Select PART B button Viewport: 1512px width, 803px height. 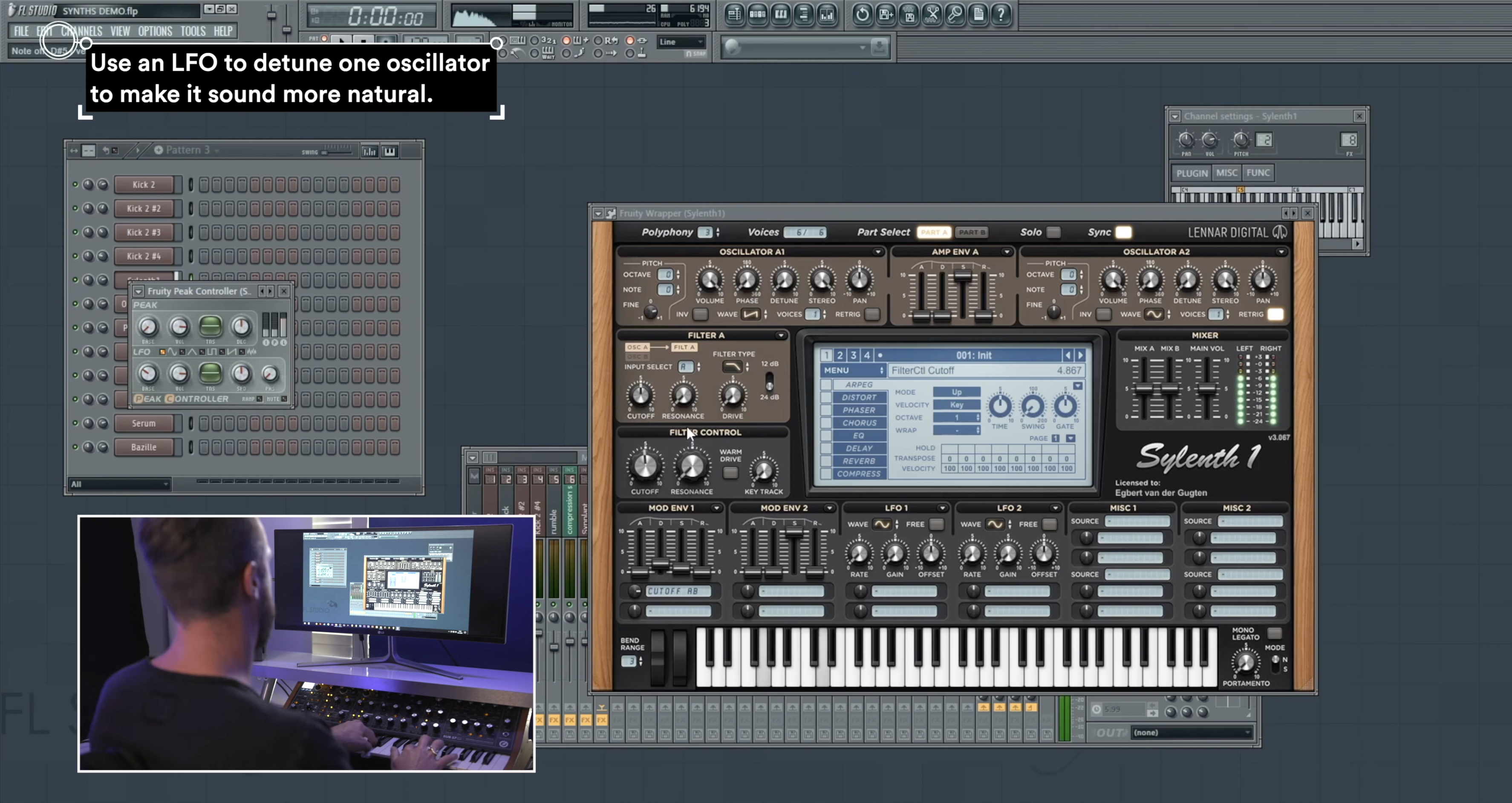click(972, 232)
